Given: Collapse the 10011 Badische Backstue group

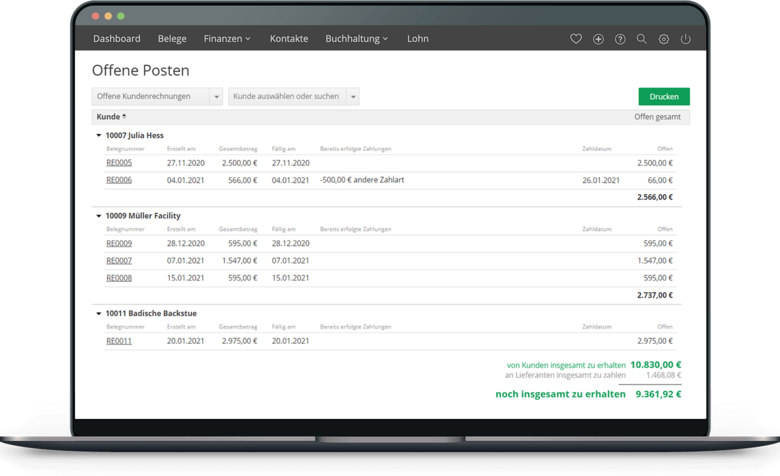Looking at the screenshot, I should (x=98, y=314).
